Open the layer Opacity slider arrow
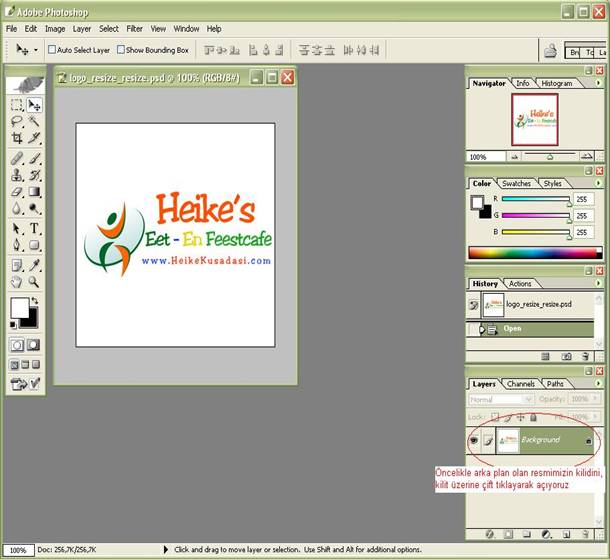 click(x=594, y=398)
